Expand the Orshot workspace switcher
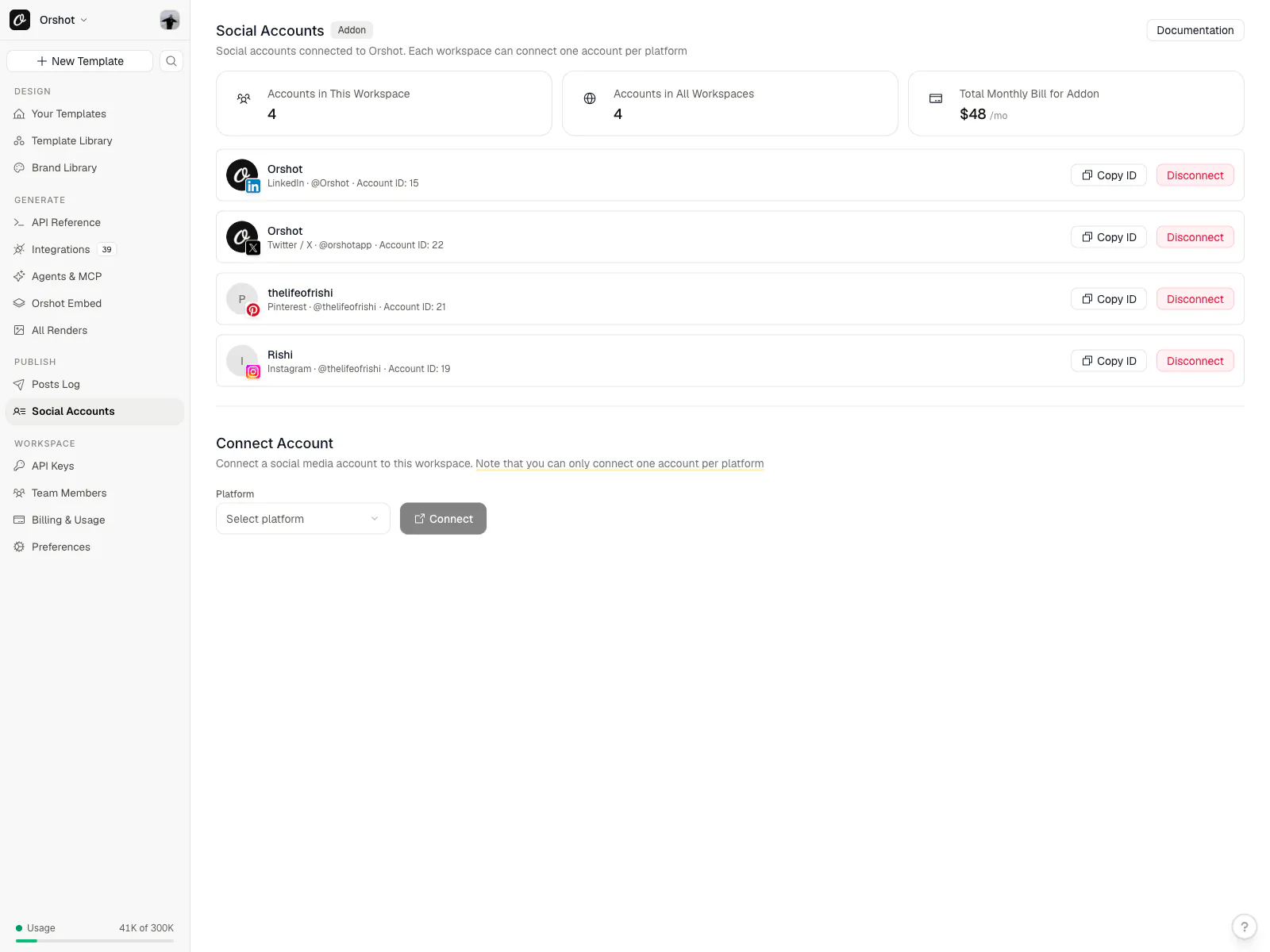Screen dimensions: 1270x952 click(x=63, y=20)
